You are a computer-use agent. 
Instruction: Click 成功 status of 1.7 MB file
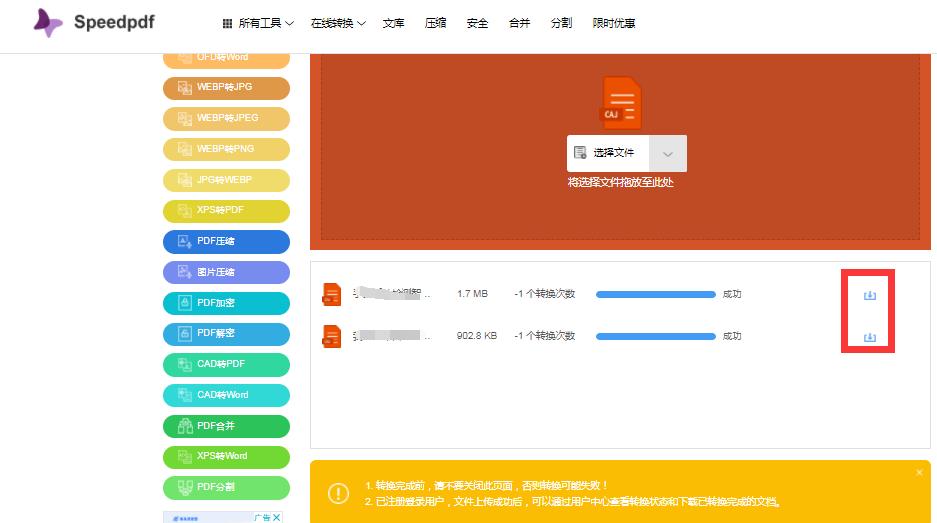tap(732, 294)
